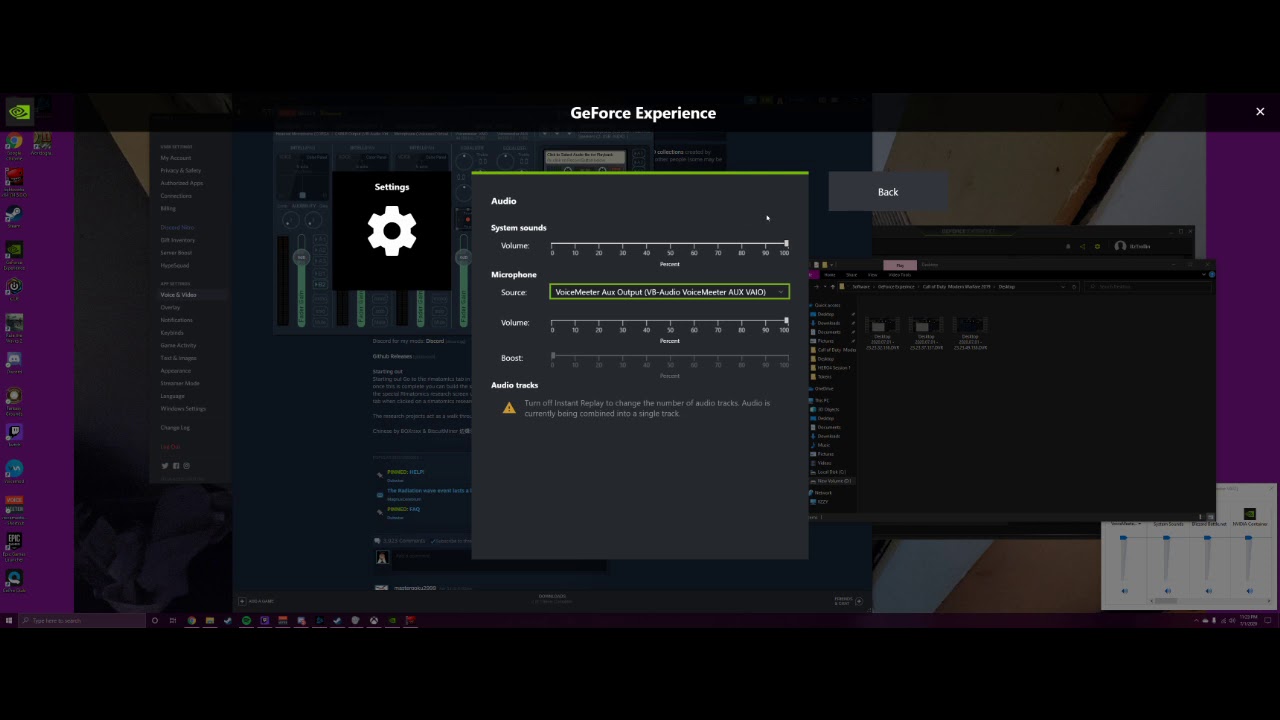Image resolution: width=1280 pixels, height=720 pixels.
Task: Open Epic Games Launcher desktop shortcut
Action: [x=14, y=545]
